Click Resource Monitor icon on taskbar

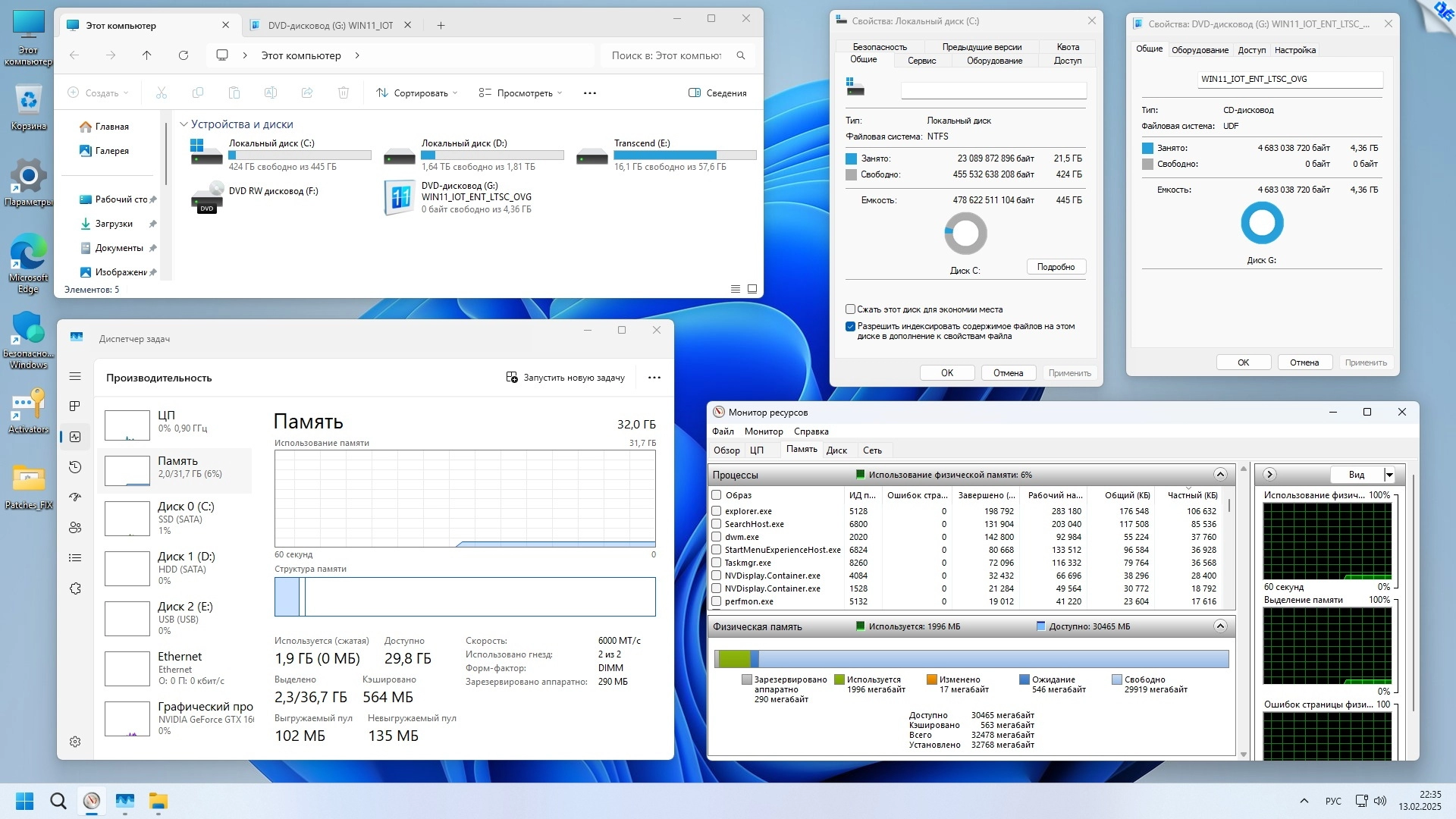(x=92, y=801)
